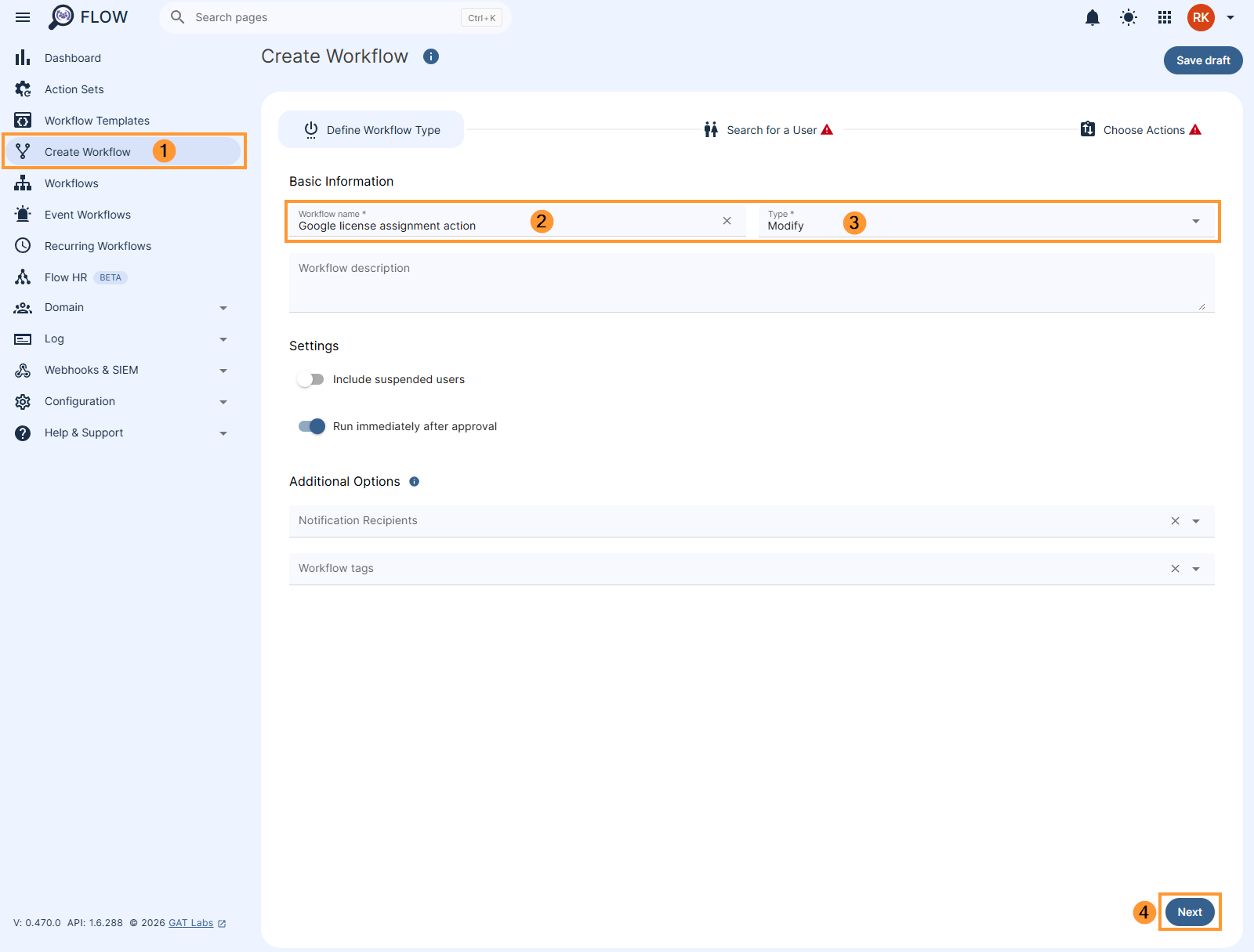This screenshot has width=1254, height=952.
Task: Click the Ctrl+K shortcut badge
Action: tap(481, 18)
